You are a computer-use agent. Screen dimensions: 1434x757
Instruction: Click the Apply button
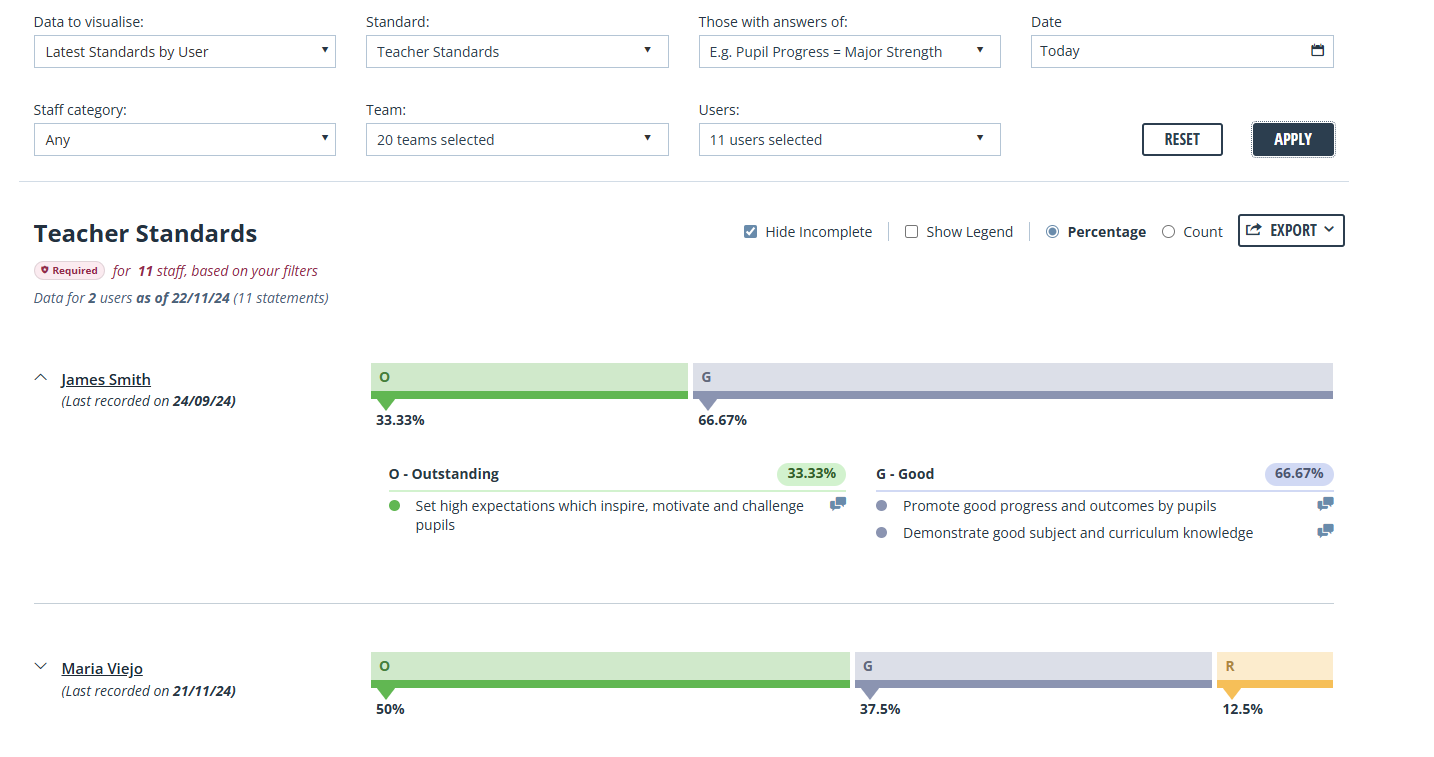(x=1293, y=139)
